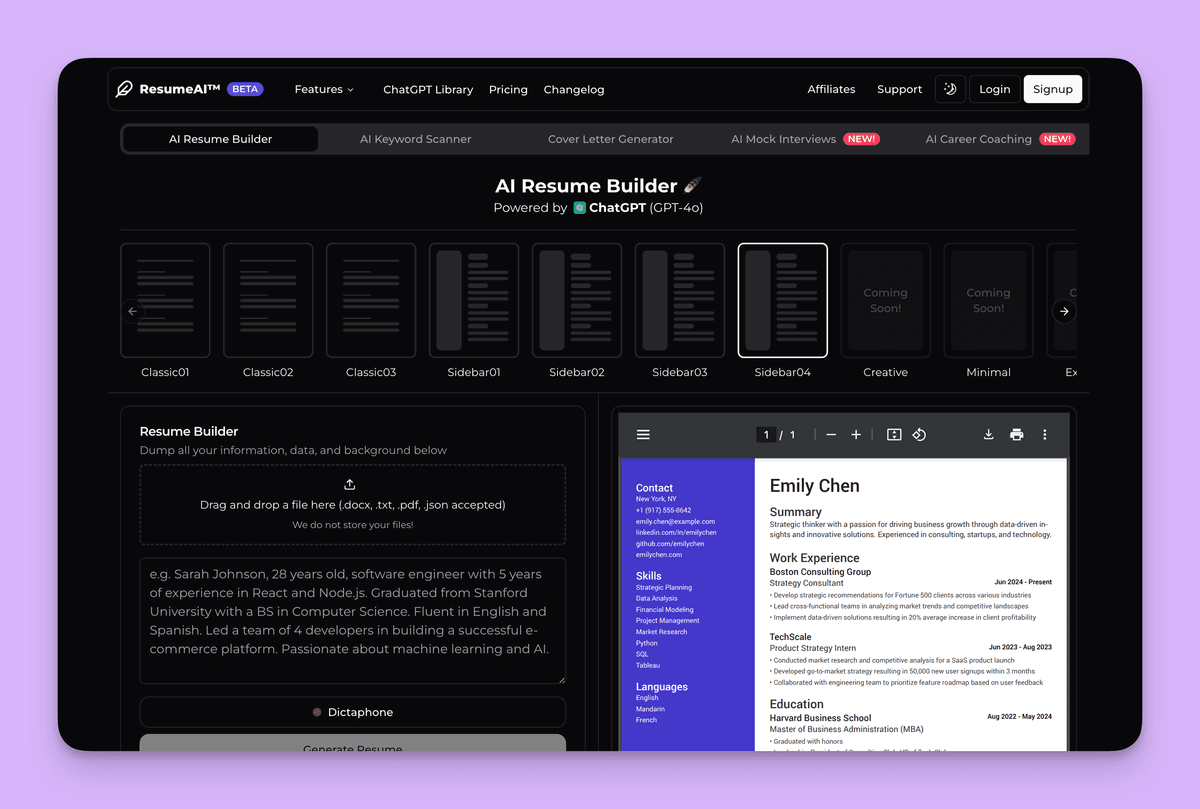Screen dimensions: 1200x809
Task: Click the Login button
Action: [994, 89]
